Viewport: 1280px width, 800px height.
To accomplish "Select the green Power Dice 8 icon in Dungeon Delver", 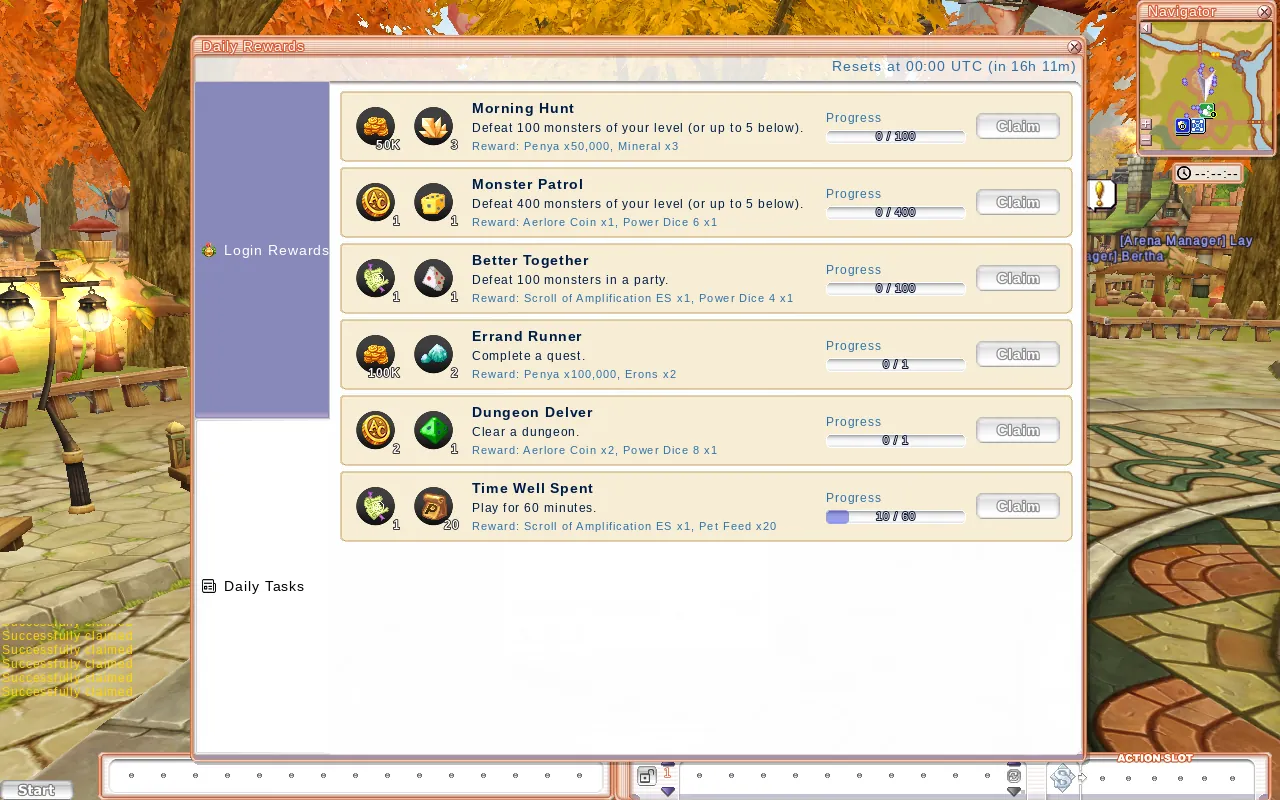I will tap(434, 431).
